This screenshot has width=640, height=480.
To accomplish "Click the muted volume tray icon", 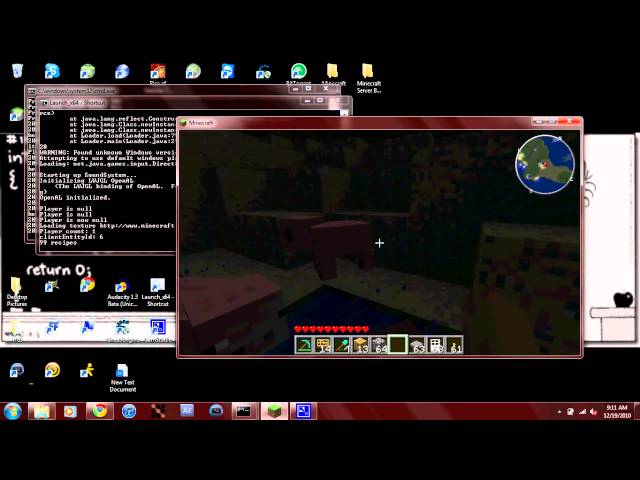I will [x=594, y=412].
